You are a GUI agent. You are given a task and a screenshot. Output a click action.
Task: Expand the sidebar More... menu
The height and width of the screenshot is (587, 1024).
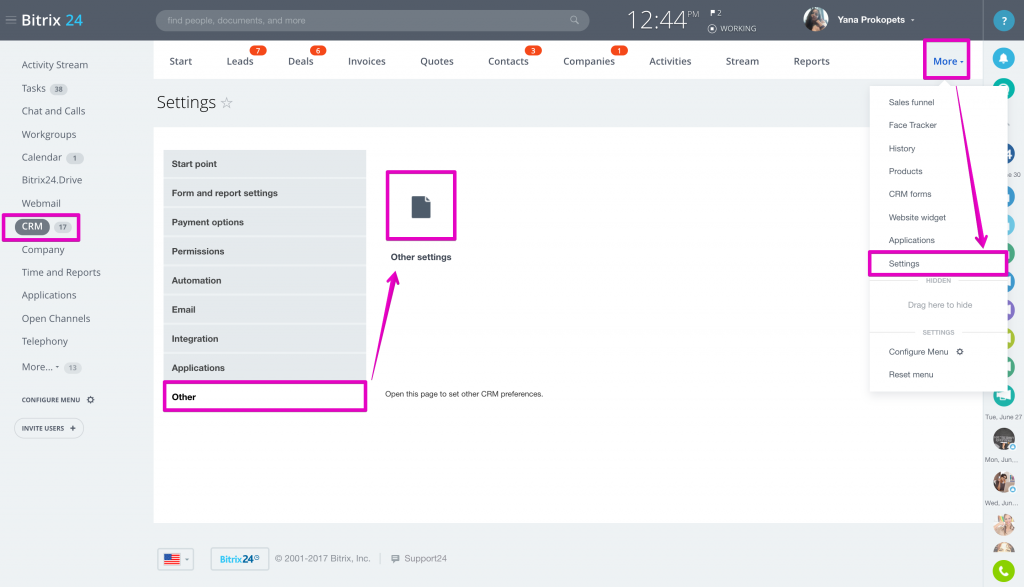pos(40,367)
